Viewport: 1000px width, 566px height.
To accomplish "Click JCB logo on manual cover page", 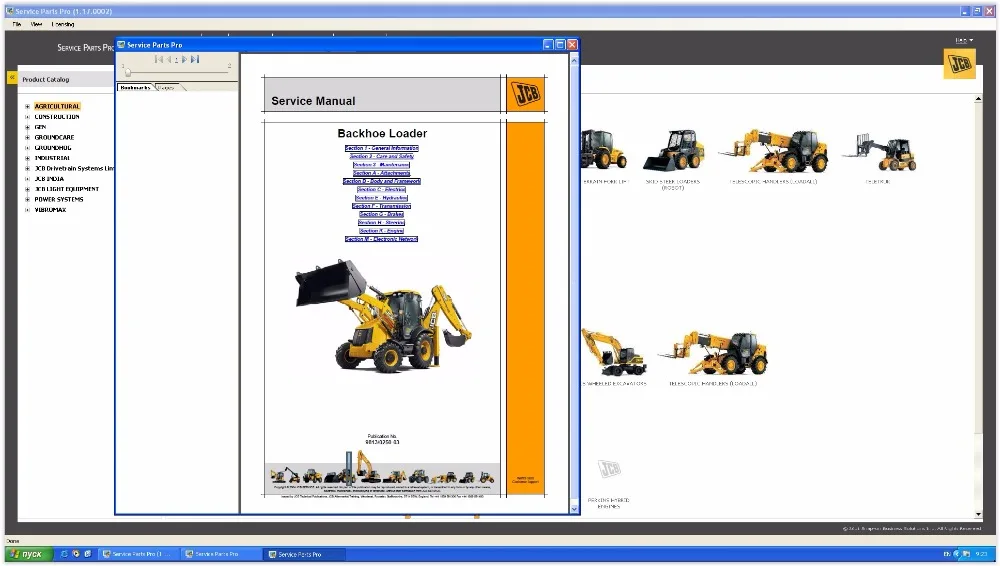I will click(526, 94).
